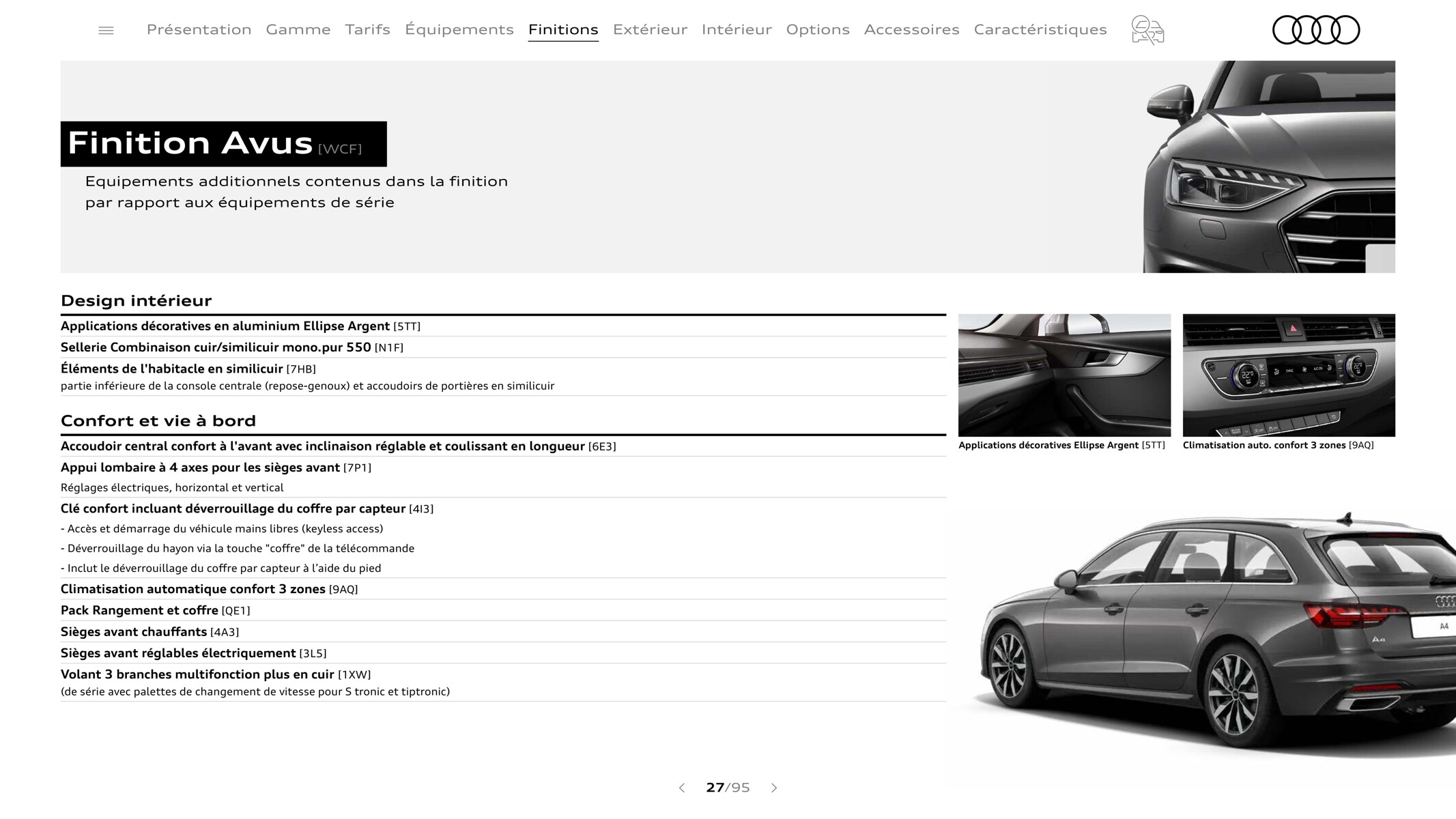Click caption Climatisation auto. confort 3 zones

click(x=1279, y=445)
